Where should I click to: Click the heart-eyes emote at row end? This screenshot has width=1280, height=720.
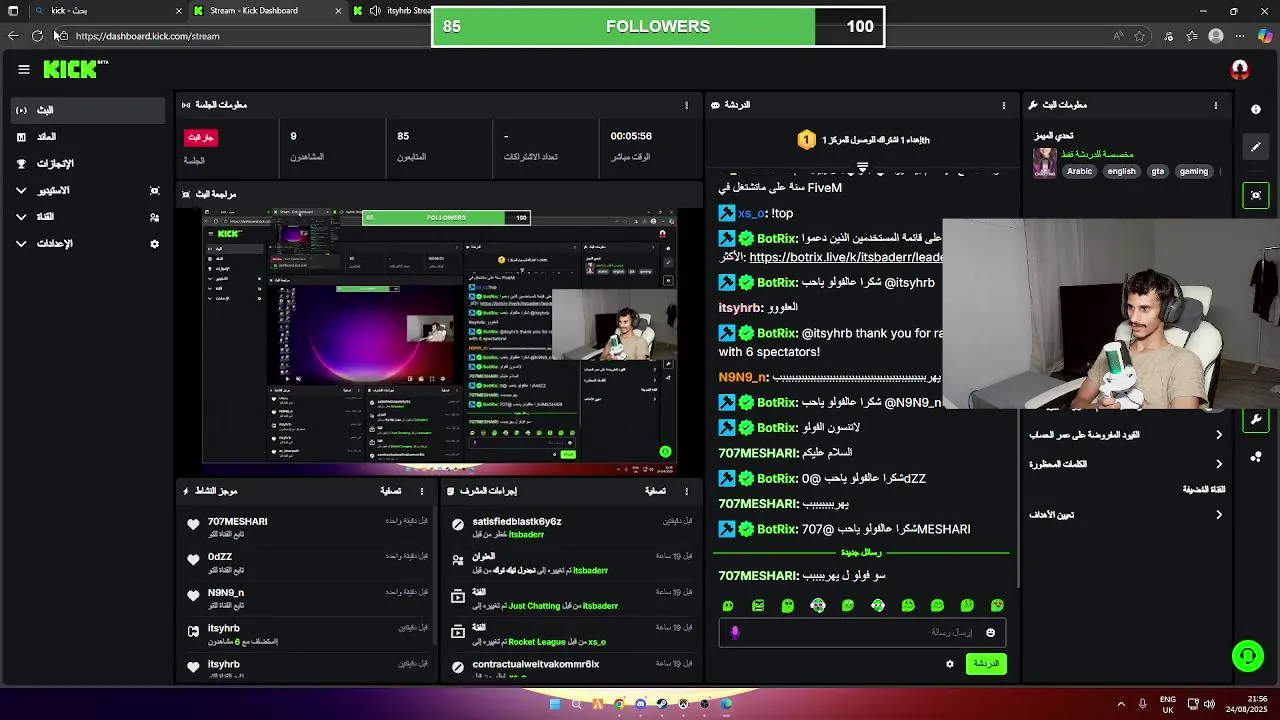pyautogui.click(x=997, y=605)
